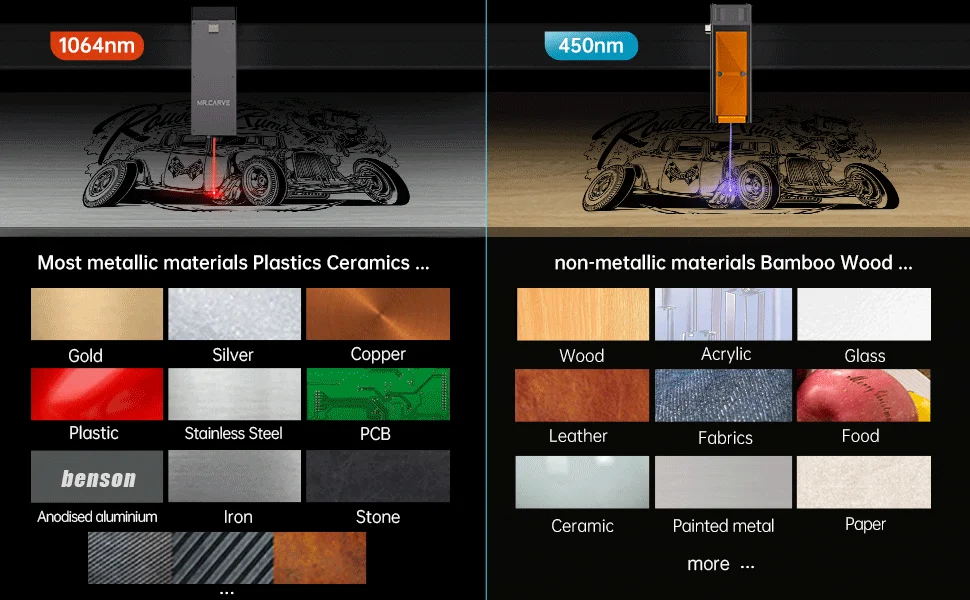Select the Stone material swatch
The width and height of the screenshot is (970, 600).
[x=378, y=476]
